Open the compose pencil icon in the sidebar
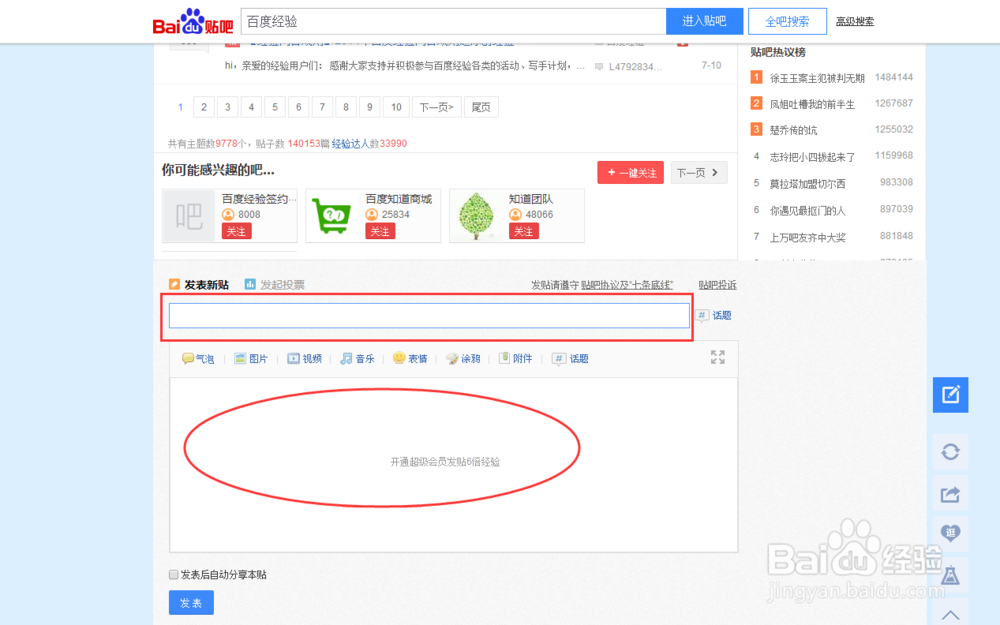The height and width of the screenshot is (625, 1000). 950,394
